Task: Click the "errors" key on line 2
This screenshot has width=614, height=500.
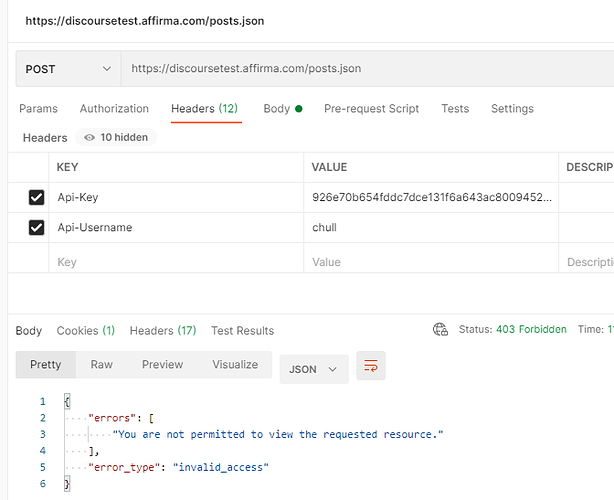Action: tap(112, 418)
